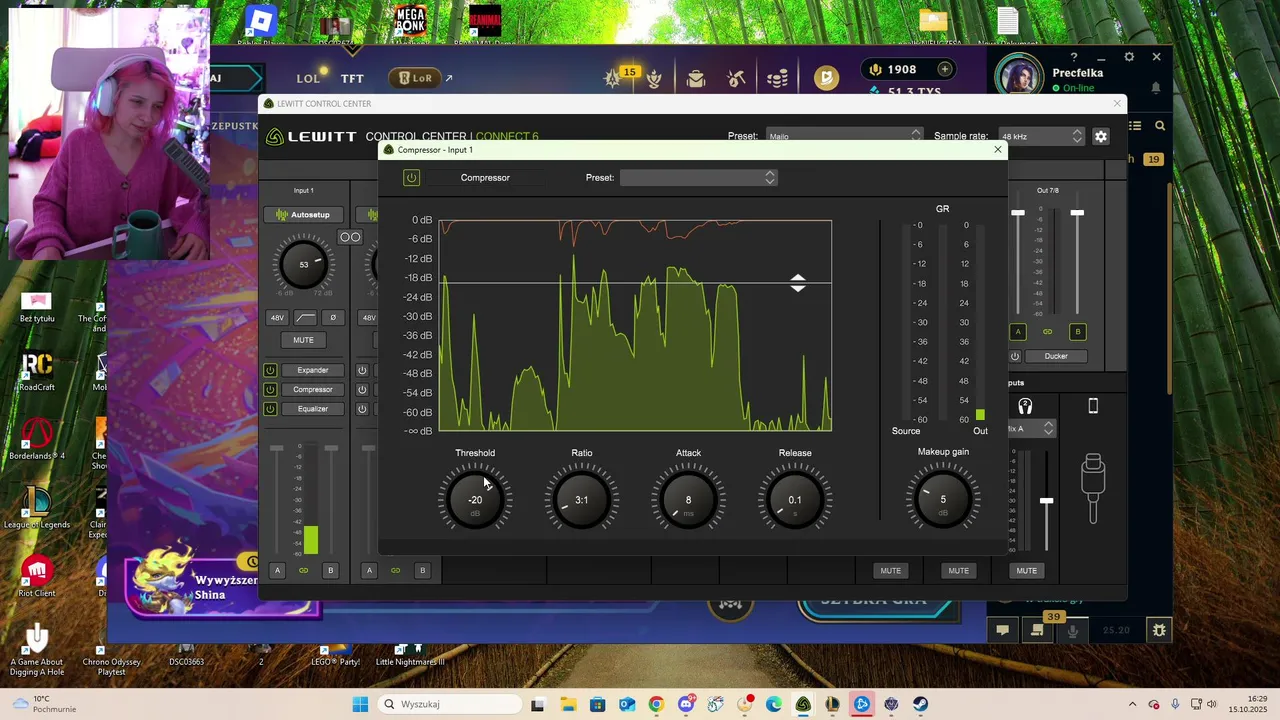Open the Lewitt settings gear

point(1101,136)
